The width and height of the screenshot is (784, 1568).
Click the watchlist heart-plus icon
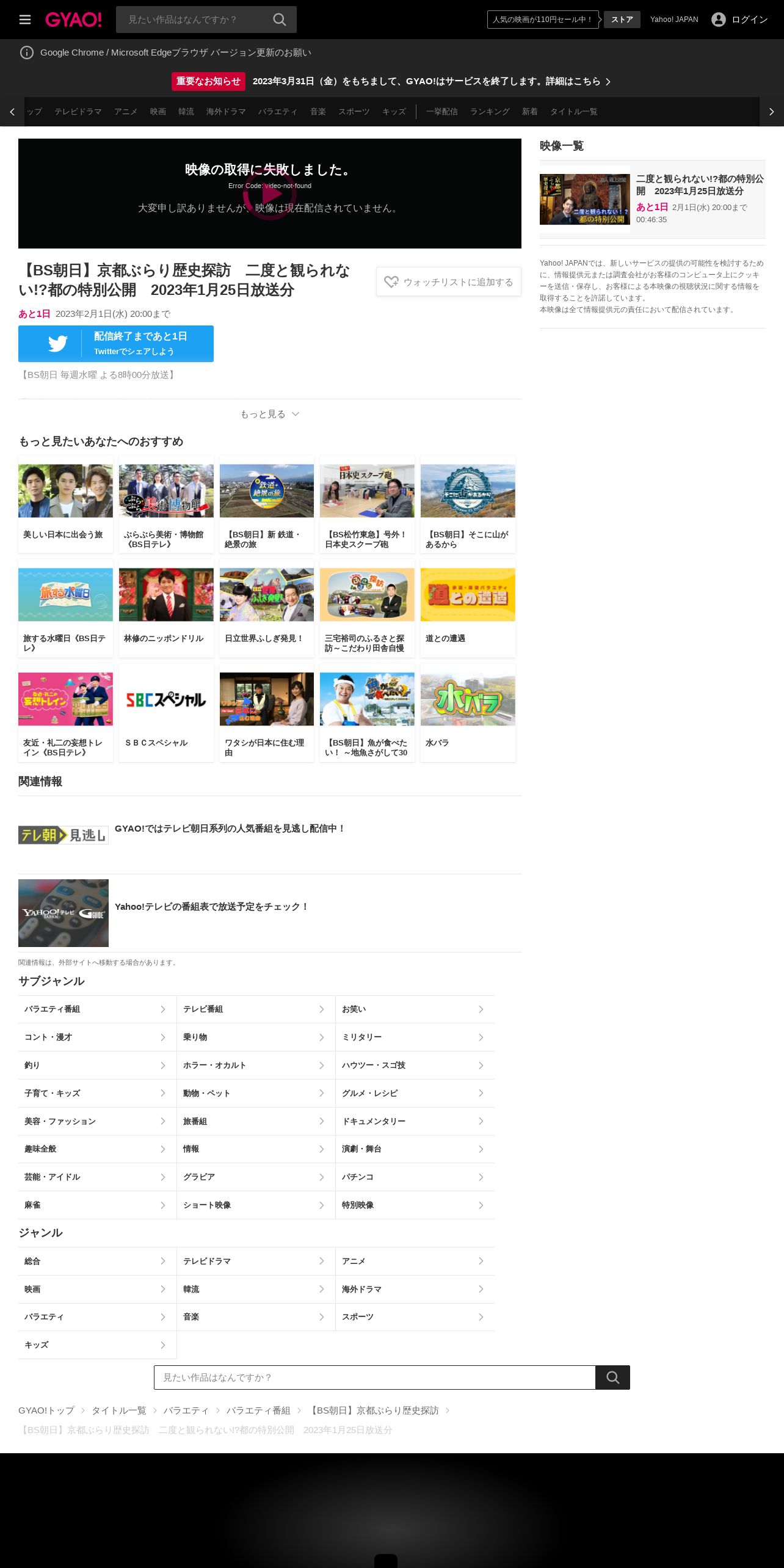[x=391, y=281]
